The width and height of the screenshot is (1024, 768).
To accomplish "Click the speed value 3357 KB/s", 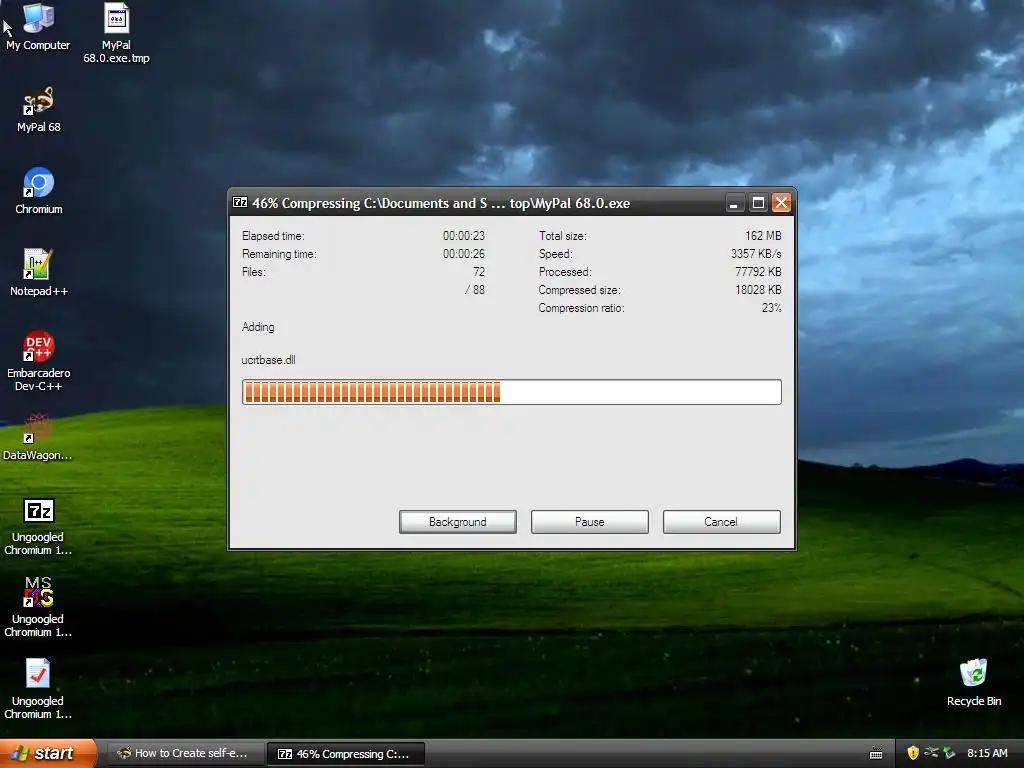I will [x=756, y=254].
